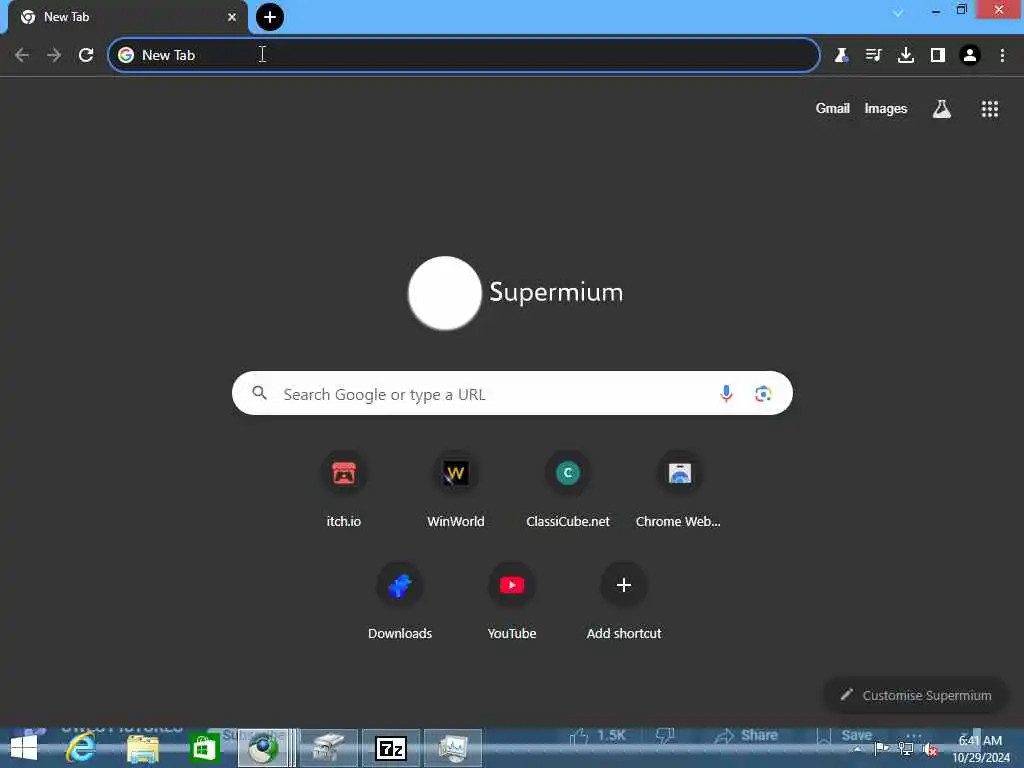Open the tab search chevron
This screenshot has width=1024, height=768.
coord(898,13)
